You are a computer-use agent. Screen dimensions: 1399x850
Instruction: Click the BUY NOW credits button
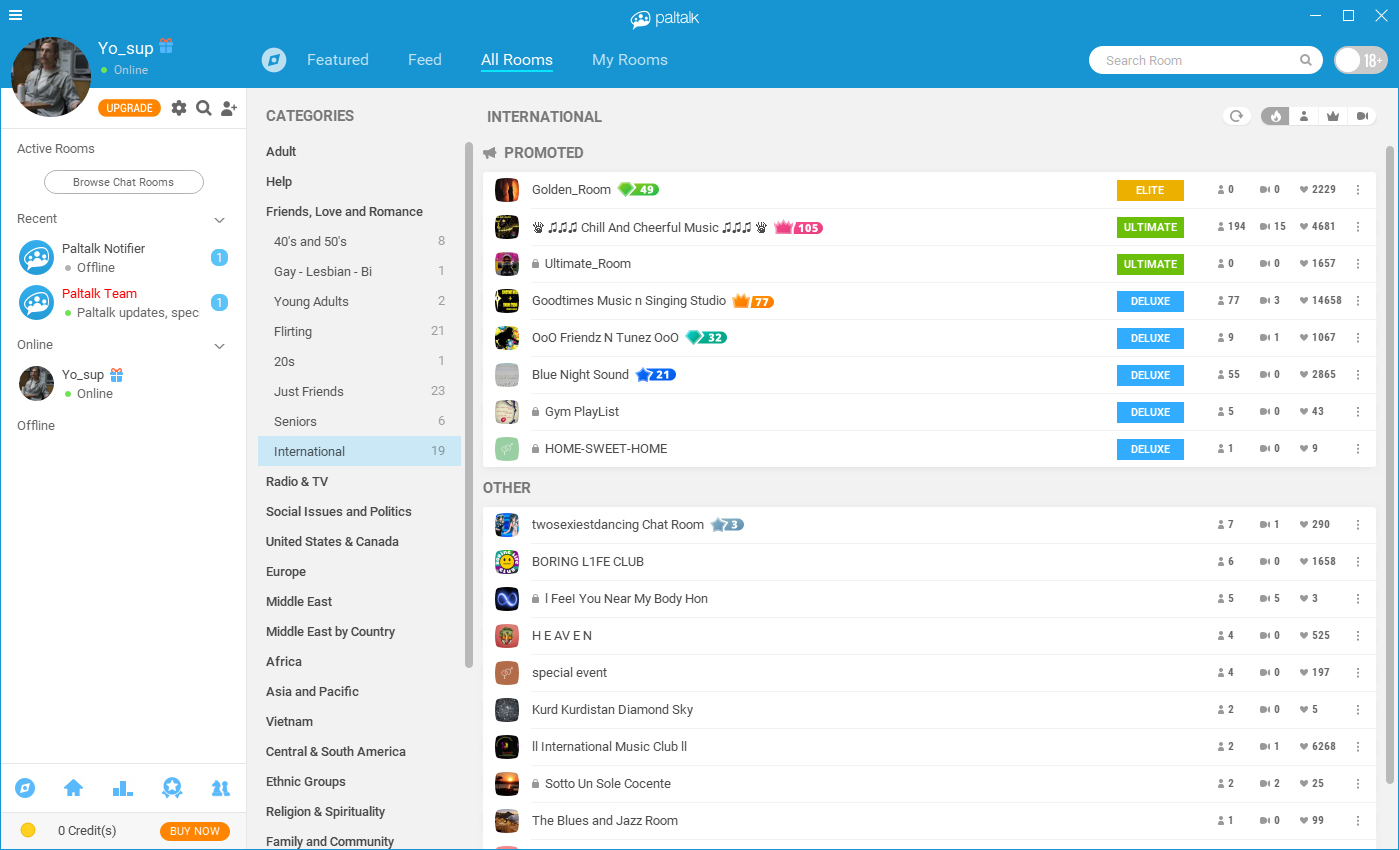195,831
